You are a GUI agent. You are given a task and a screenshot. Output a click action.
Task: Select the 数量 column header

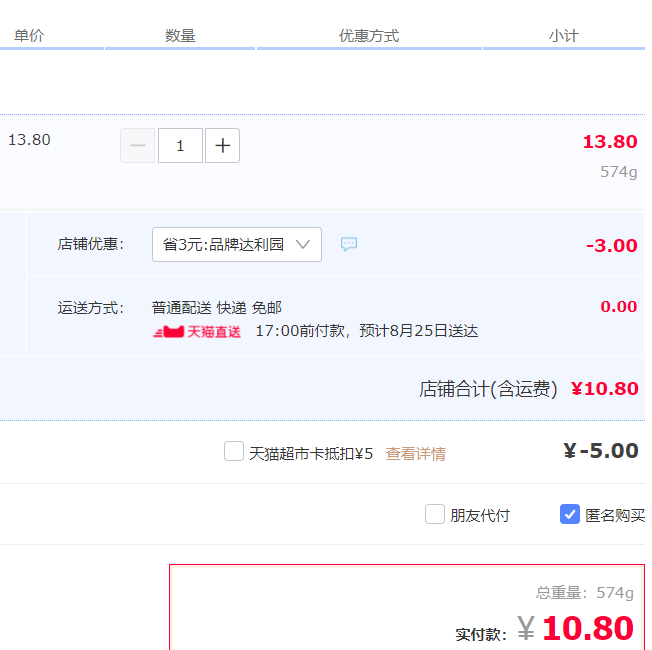pyautogui.click(x=180, y=36)
